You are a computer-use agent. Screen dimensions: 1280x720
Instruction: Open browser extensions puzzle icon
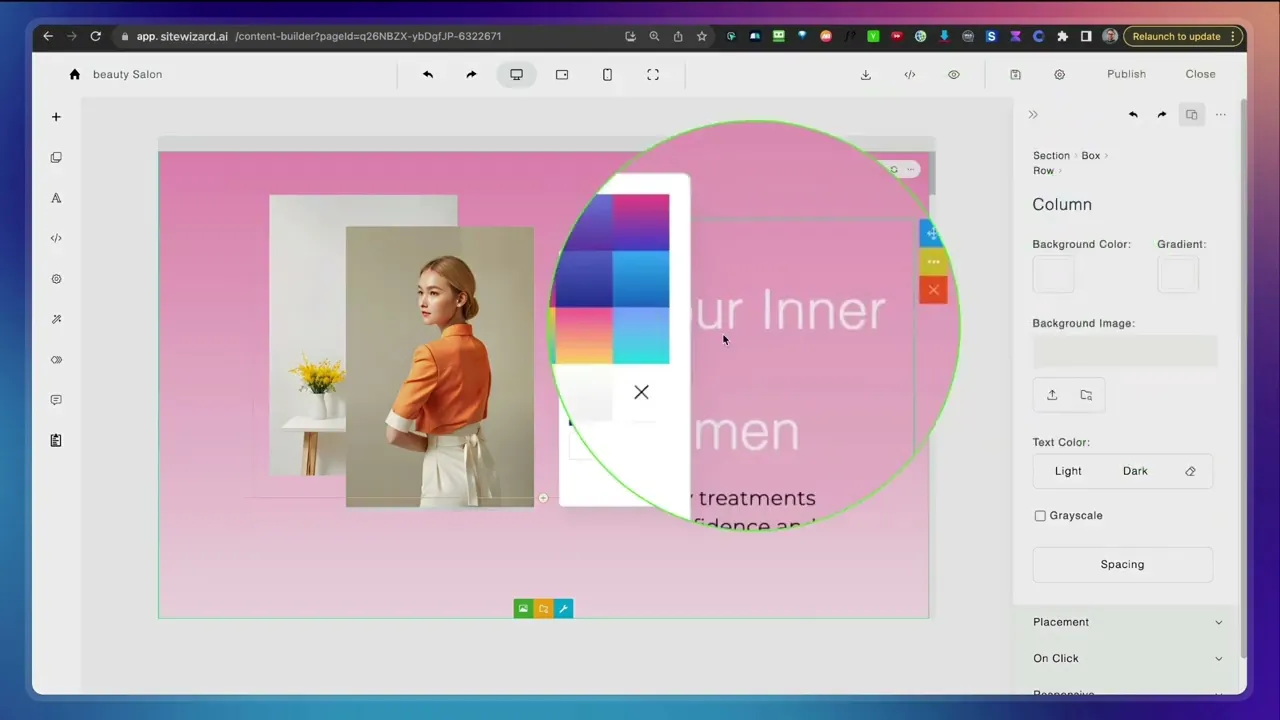click(1062, 36)
